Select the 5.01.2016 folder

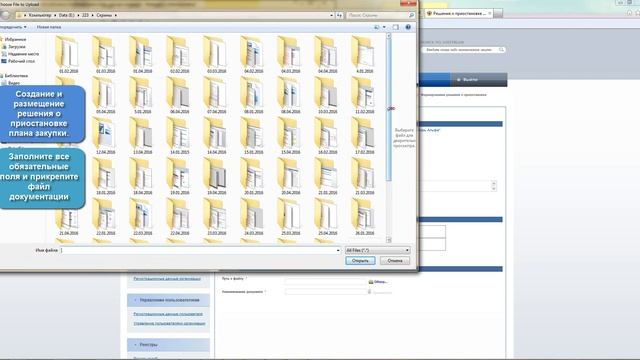142,95
